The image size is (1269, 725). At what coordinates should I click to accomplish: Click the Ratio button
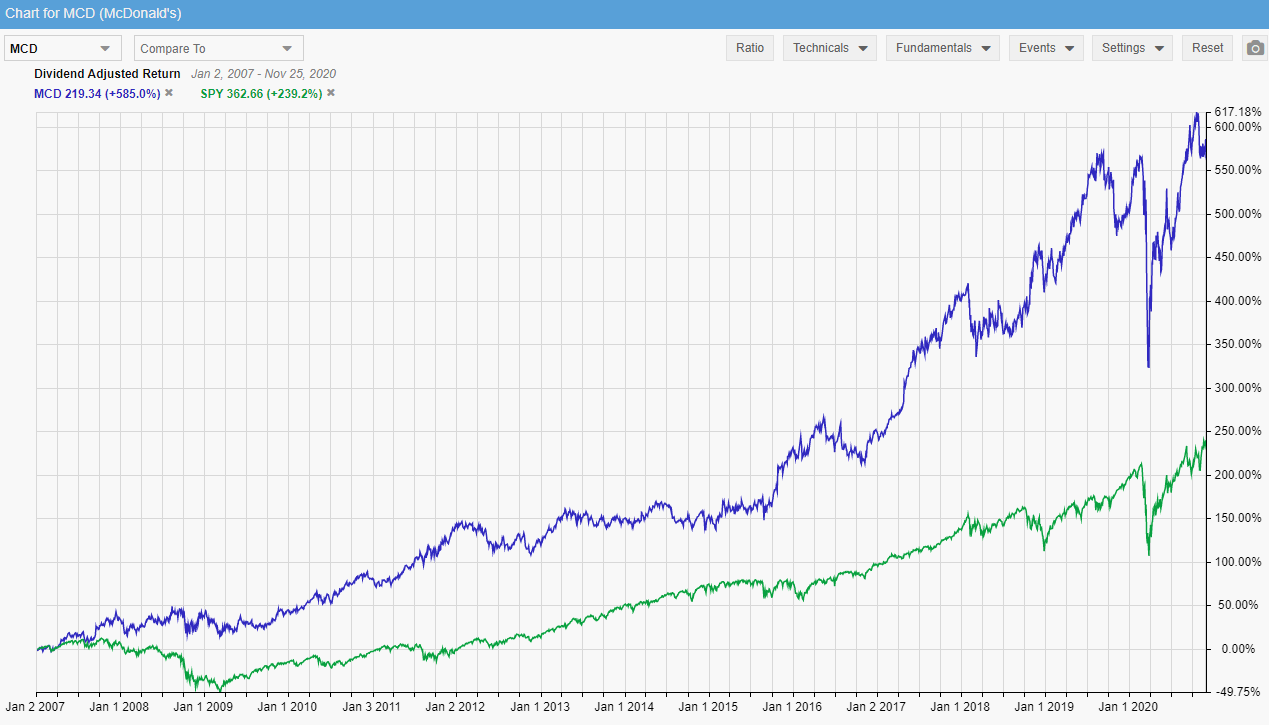pos(750,48)
